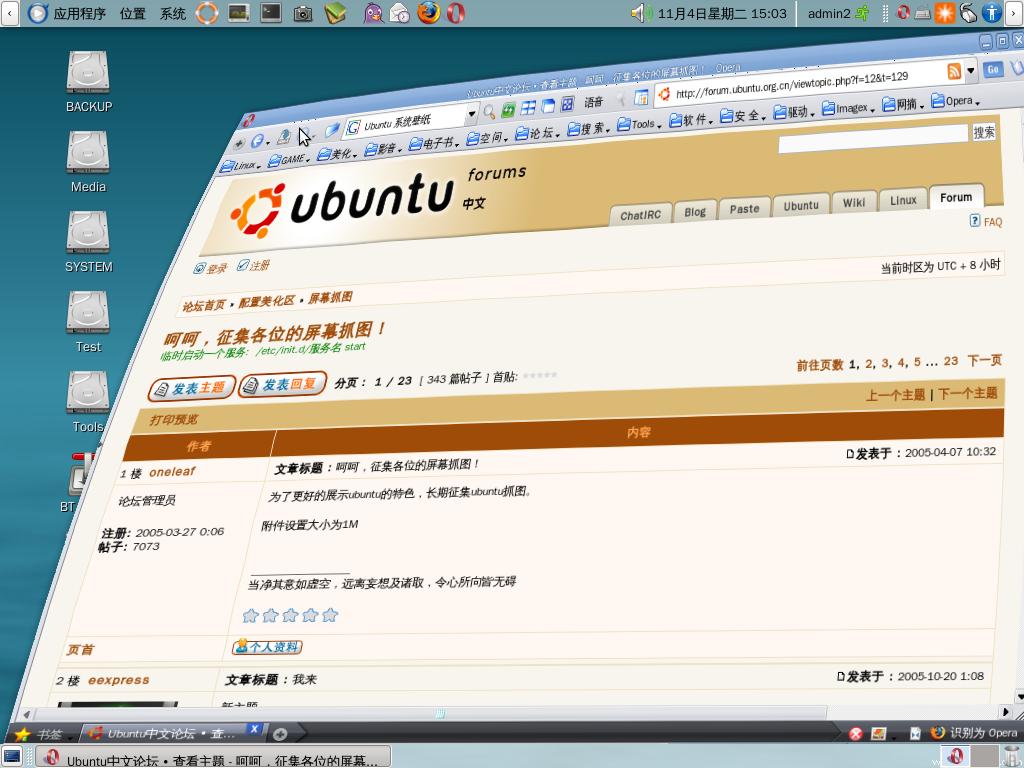This screenshot has width=1024, height=768.
Task: Click the 个人资料 profile button
Action: pos(267,647)
